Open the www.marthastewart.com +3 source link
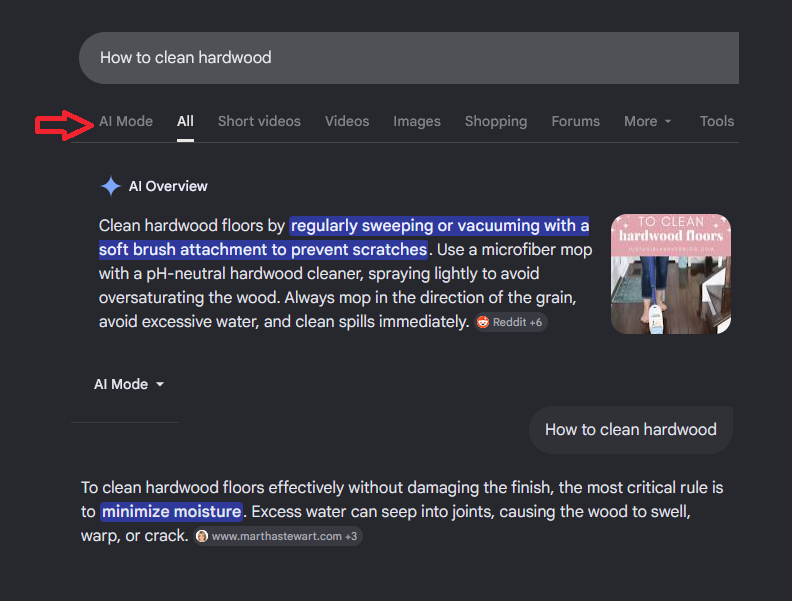The height and width of the screenshot is (601, 792). 278,536
